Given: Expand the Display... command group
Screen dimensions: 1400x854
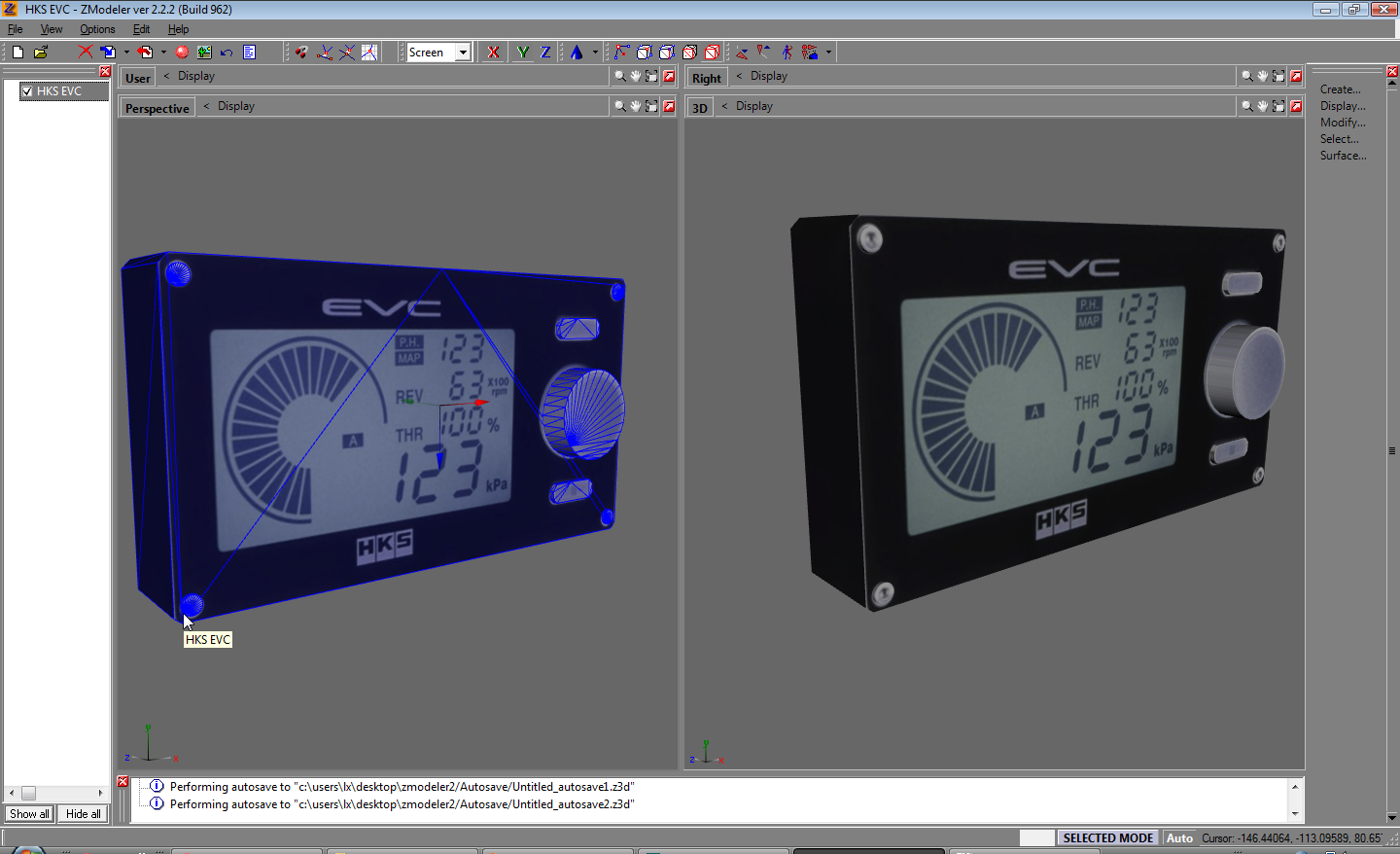Looking at the screenshot, I should tap(1343, 106).
